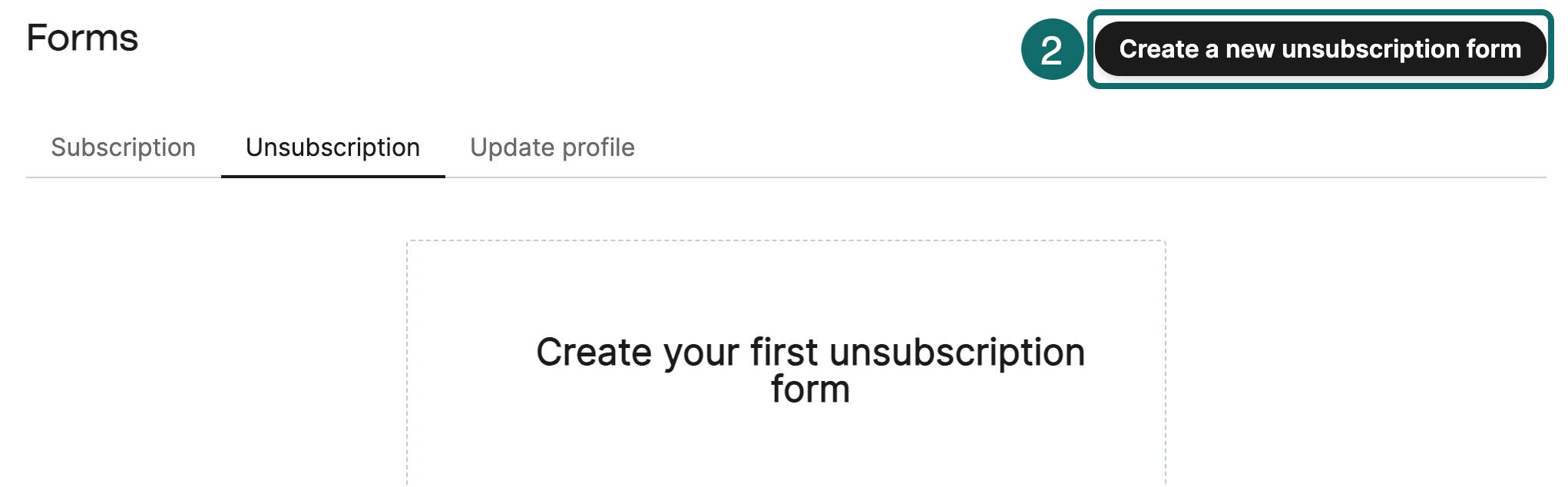This screenshot has width=1568, height=487.
Task: Start a new unsubscription form
Action: pos(1319,49)
